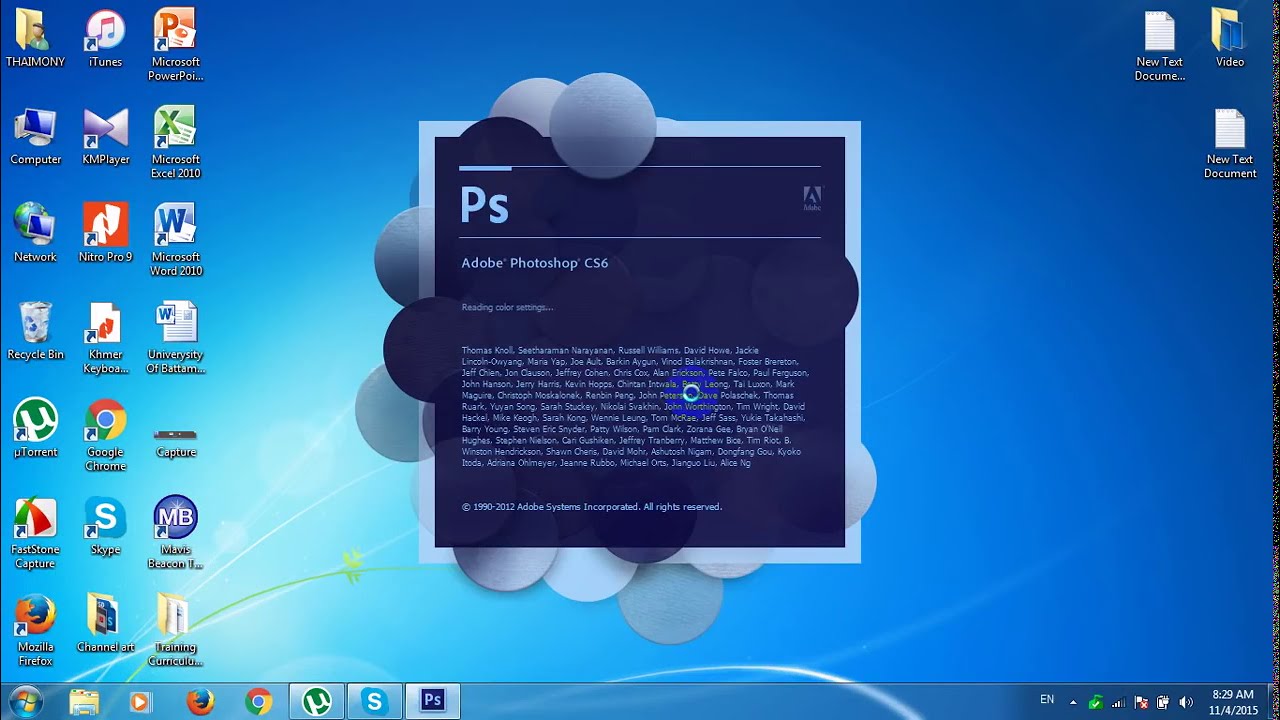Launch Chrome from the taskbar
Viewport: 1280px width, 720px height.
pos(259,702)
